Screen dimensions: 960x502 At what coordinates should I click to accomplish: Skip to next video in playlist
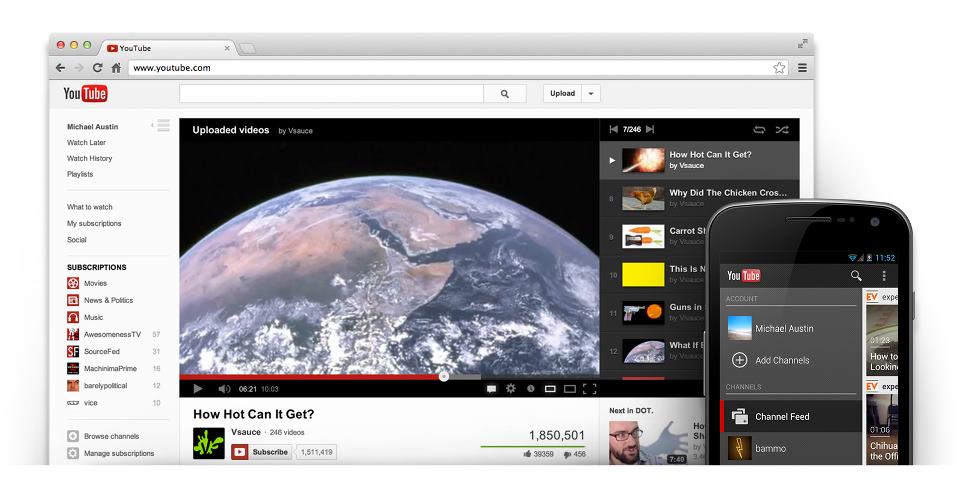(x=650, y=129)
